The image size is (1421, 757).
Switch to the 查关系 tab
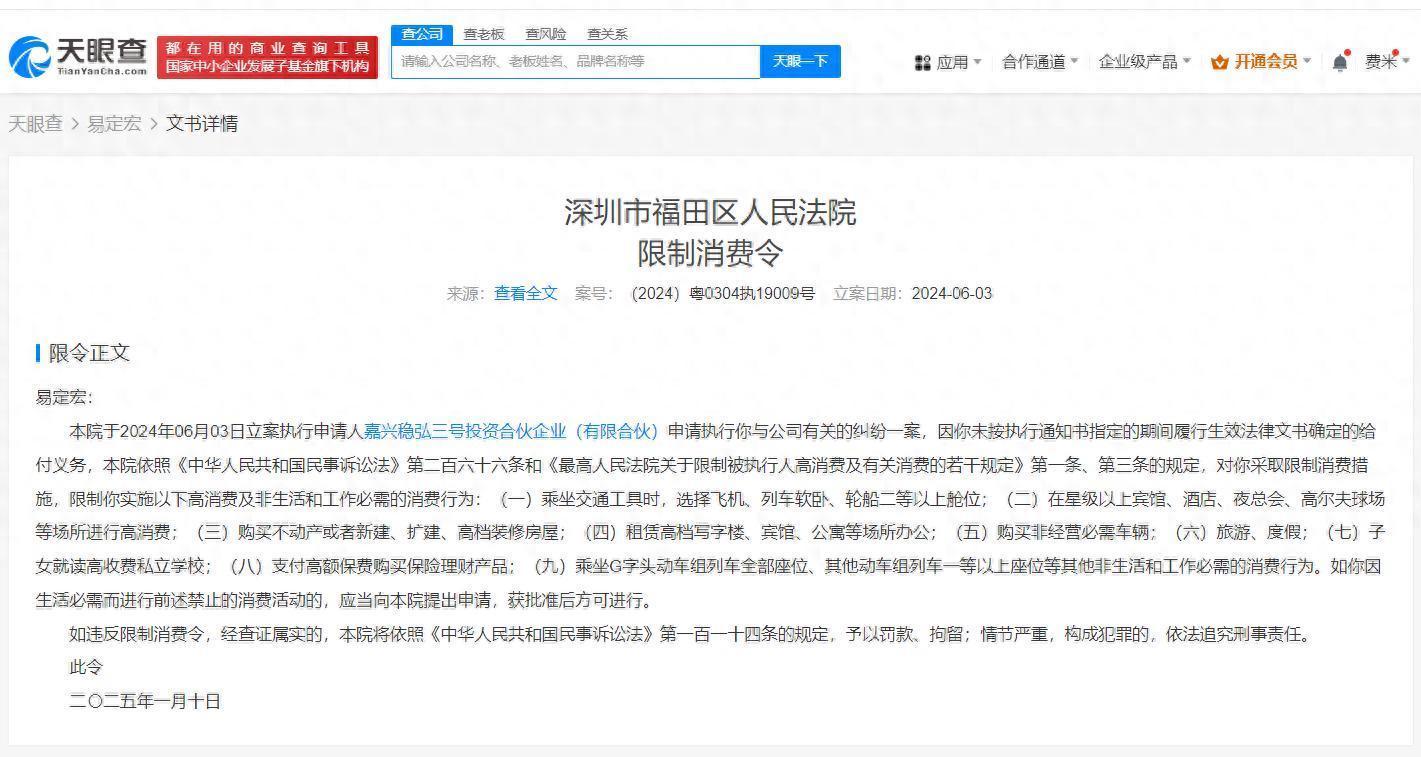click(607, 34)
